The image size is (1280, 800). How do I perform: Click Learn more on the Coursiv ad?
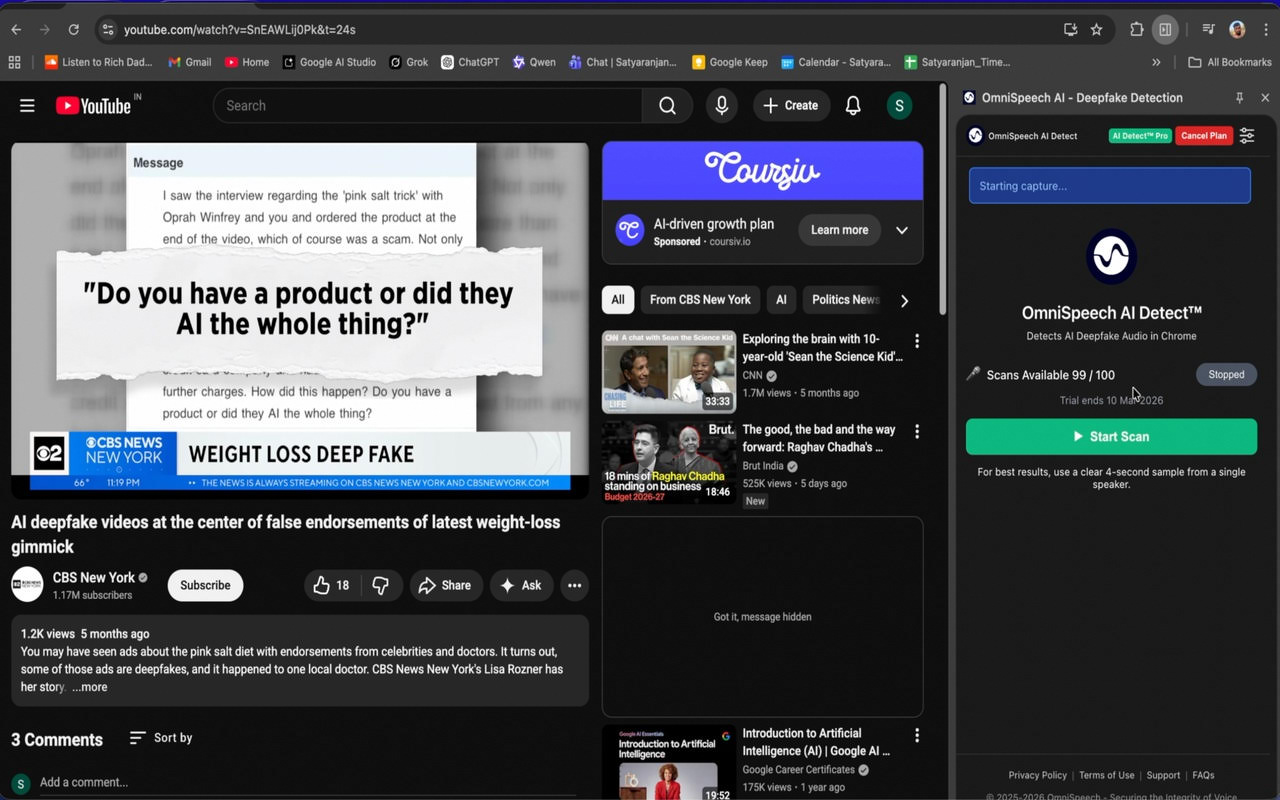tap(839, 230)
